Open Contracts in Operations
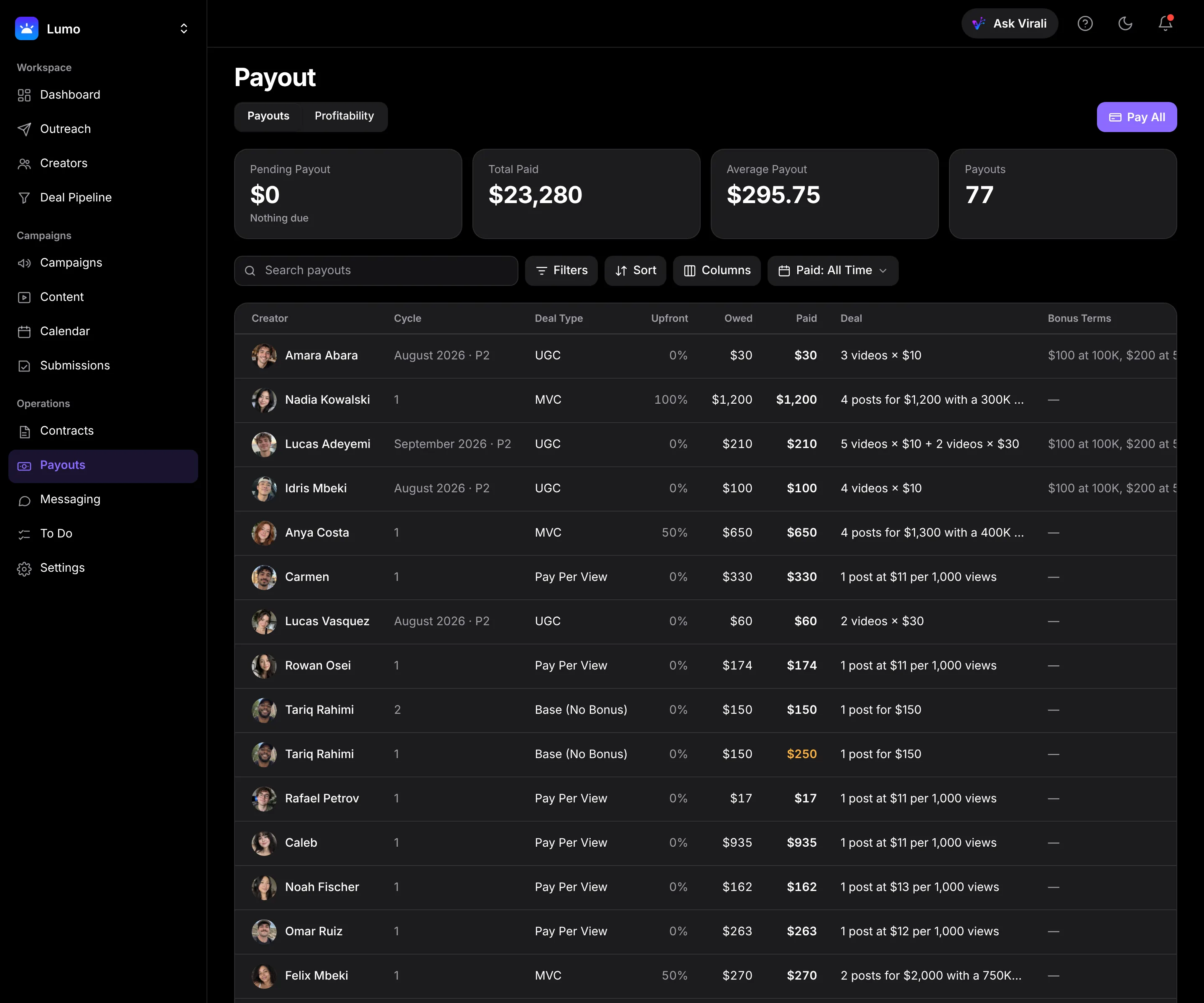 (103, 431)
